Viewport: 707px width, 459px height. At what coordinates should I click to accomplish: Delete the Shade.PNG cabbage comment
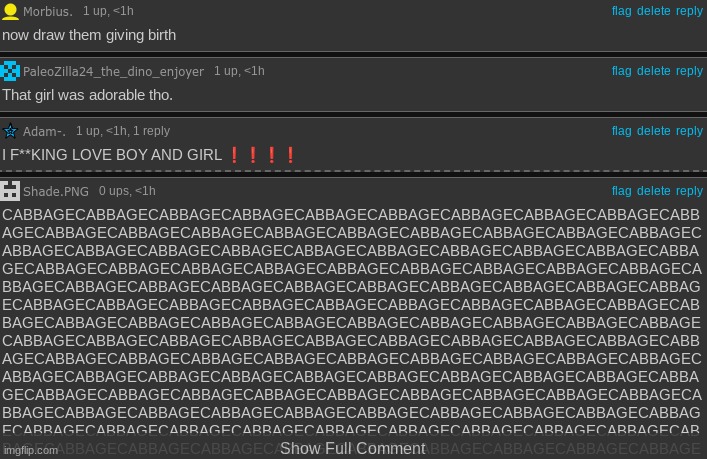coord(653,191)
